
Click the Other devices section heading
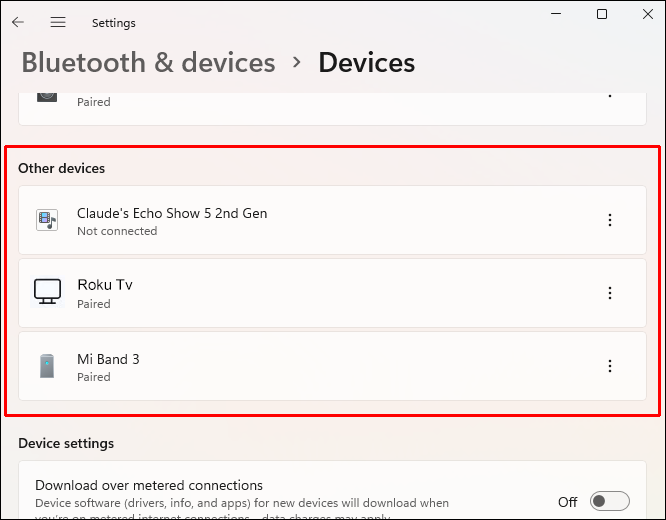coord(61,168)
